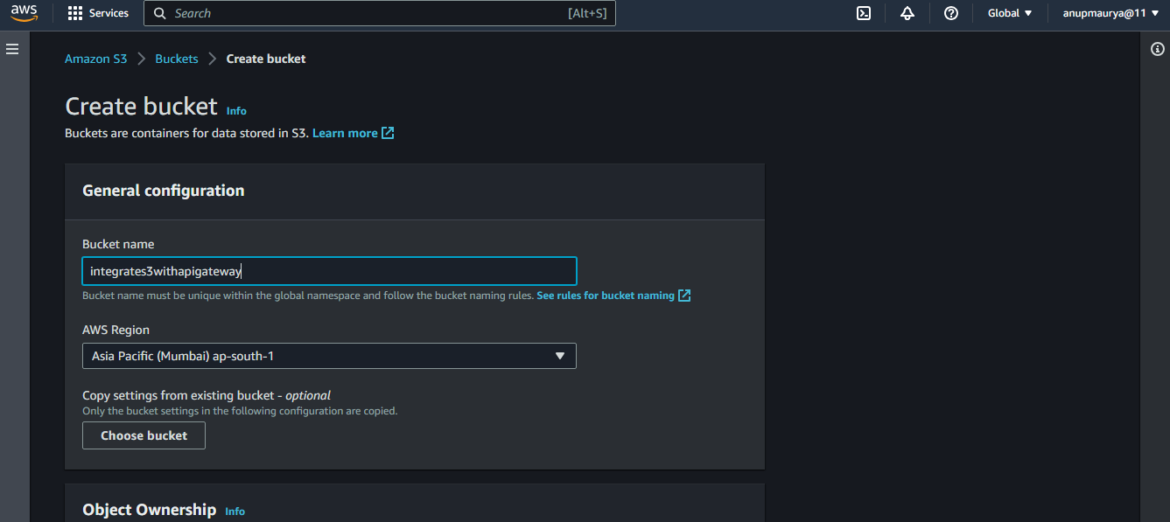1170x522 pixels.
Task: Open the info panel icon on right
Action: tap(1158, 49)
